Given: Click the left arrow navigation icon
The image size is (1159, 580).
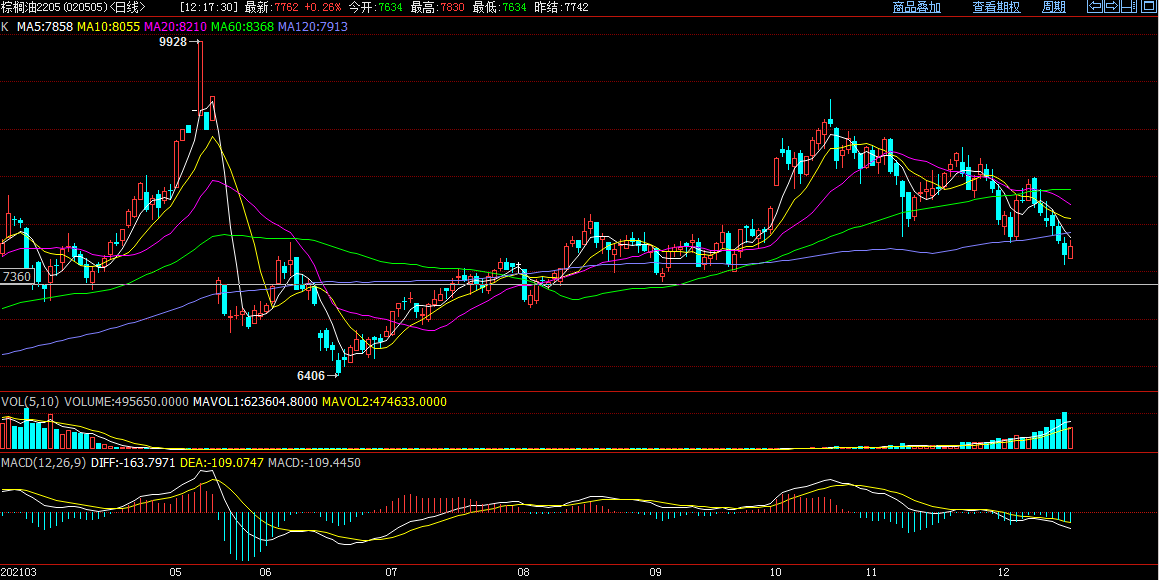Looking at the screenshot, I should (1095, 7).
